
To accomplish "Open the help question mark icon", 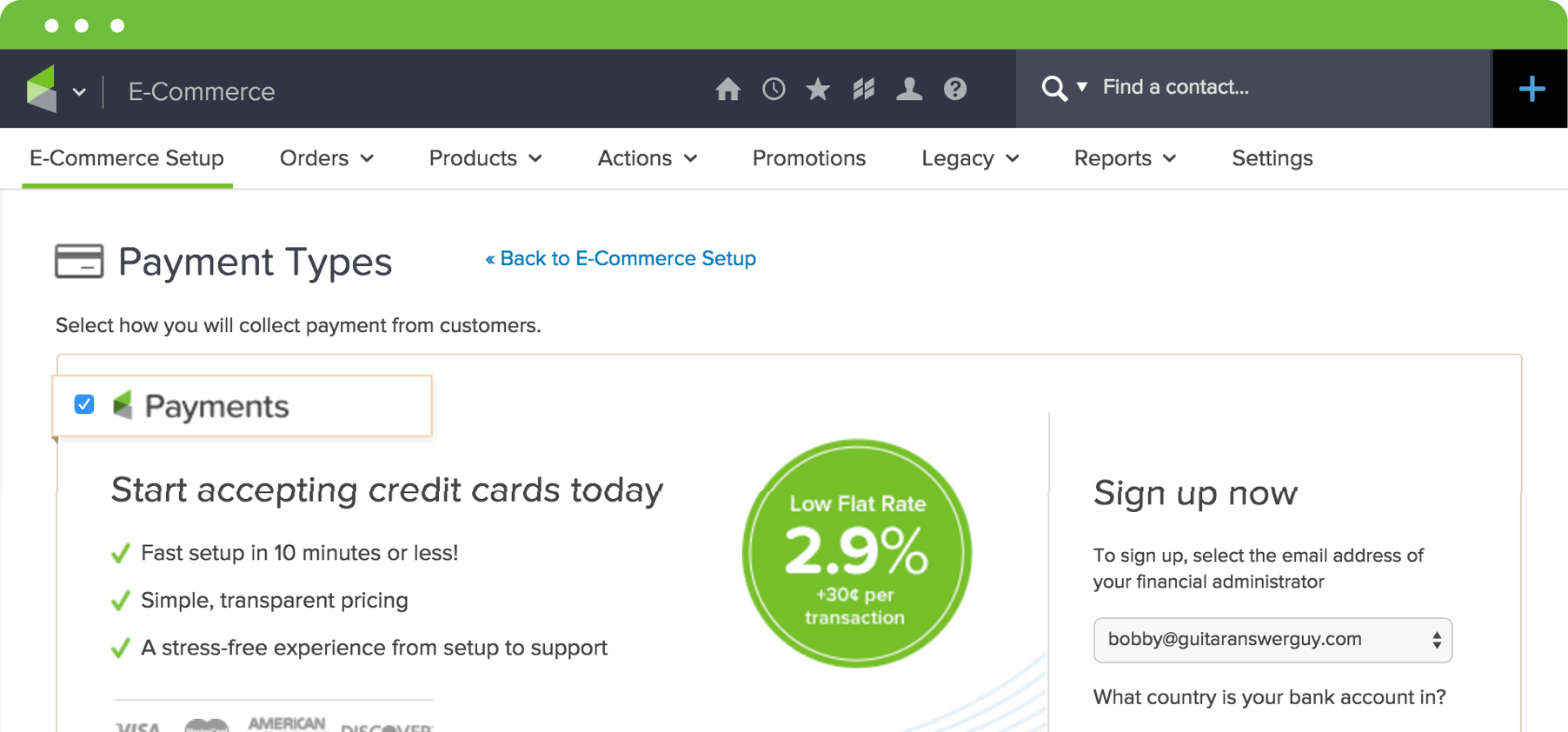I will [955, 89].
